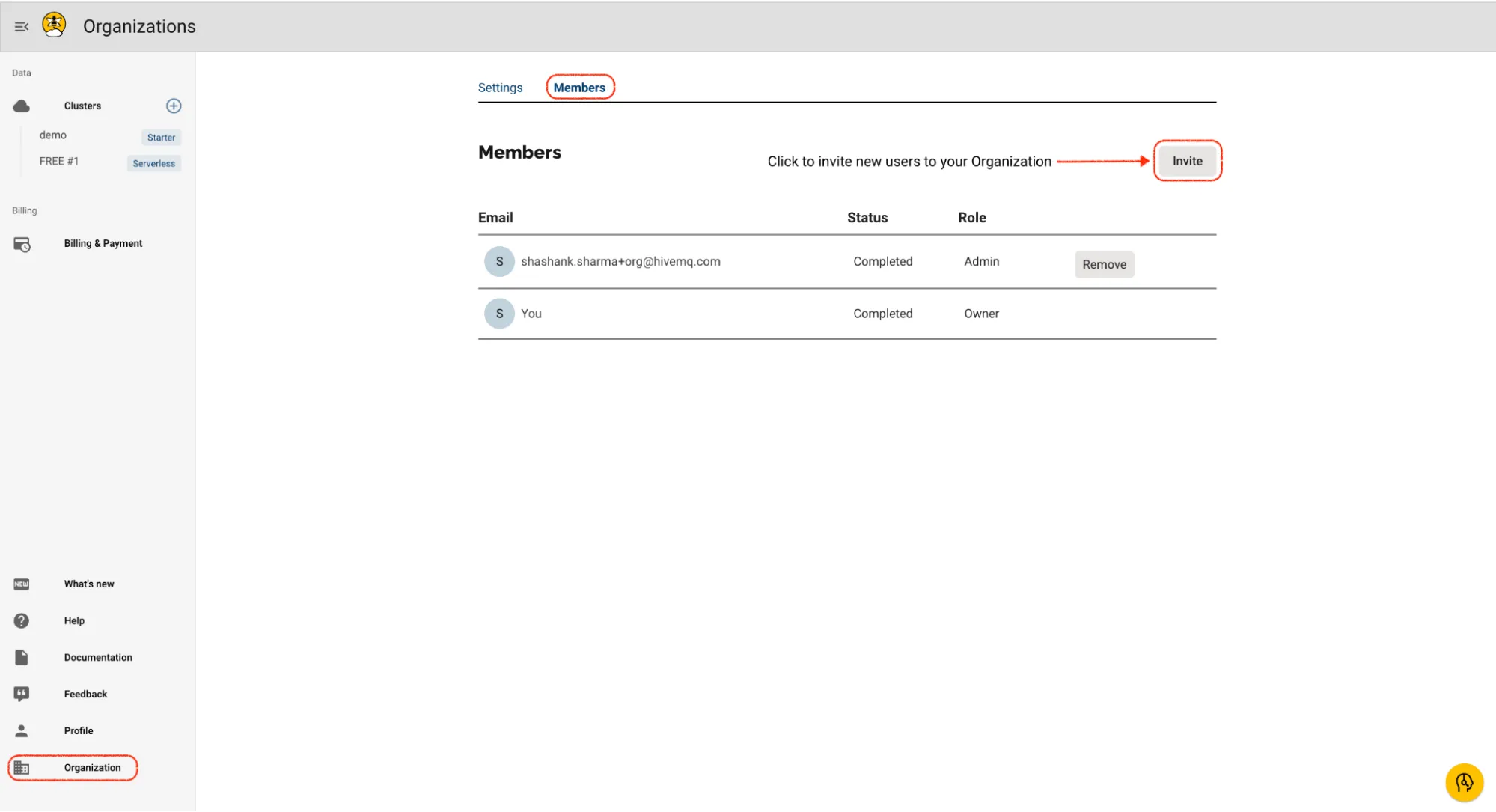Go to Profile page
Viewport: 1496px width, 812px height.
[x=79, y=730]
